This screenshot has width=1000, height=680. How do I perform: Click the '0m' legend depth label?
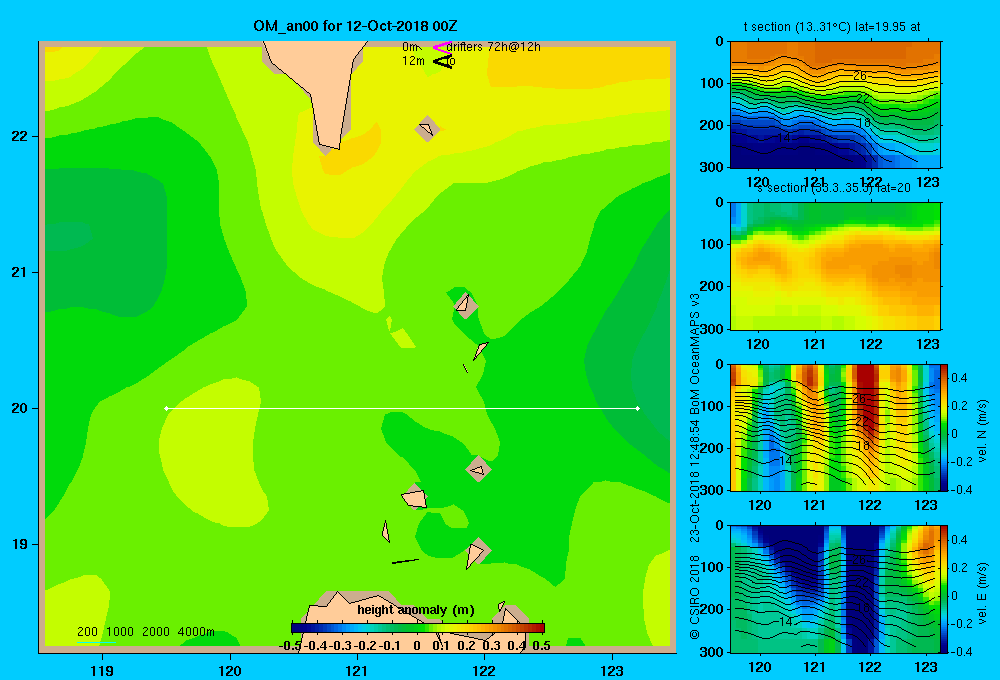[x=411, y=47]
